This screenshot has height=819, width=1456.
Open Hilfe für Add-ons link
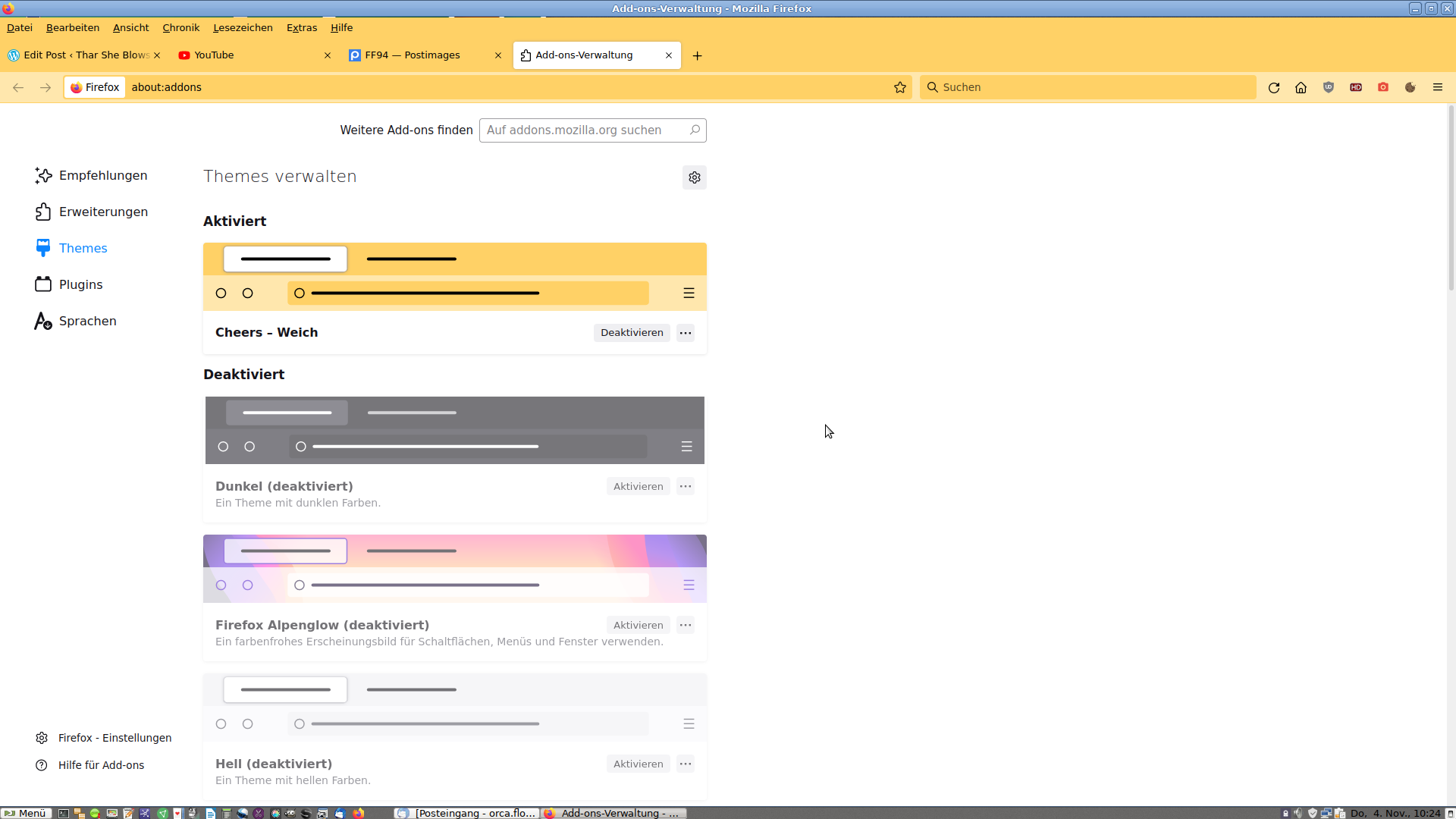coord(90,765)
